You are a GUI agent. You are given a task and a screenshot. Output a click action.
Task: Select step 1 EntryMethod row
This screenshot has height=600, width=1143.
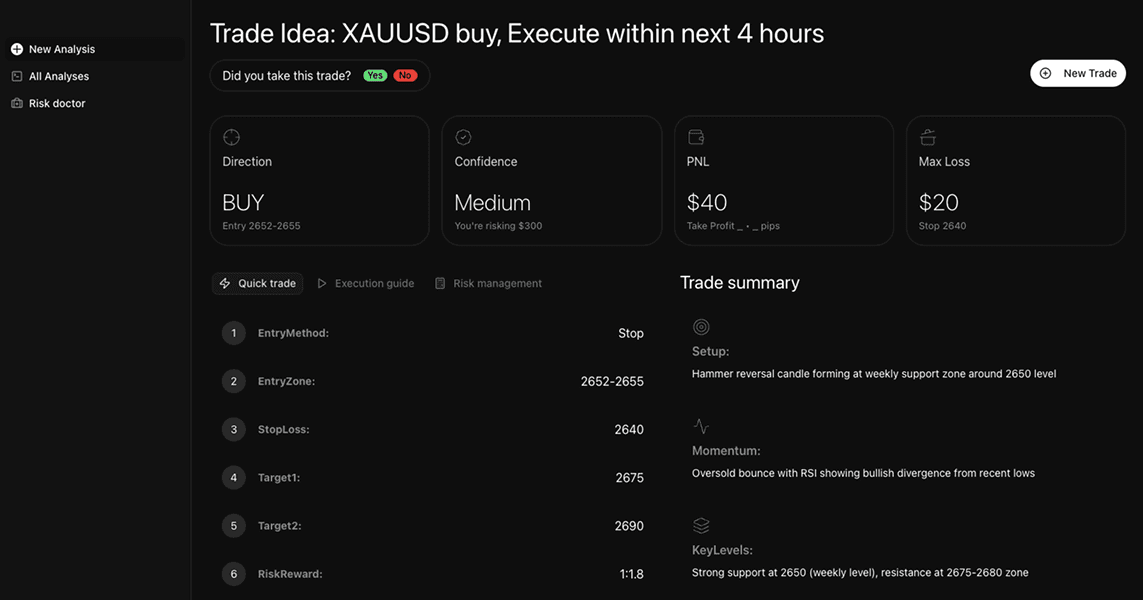[x=293, y=333]
